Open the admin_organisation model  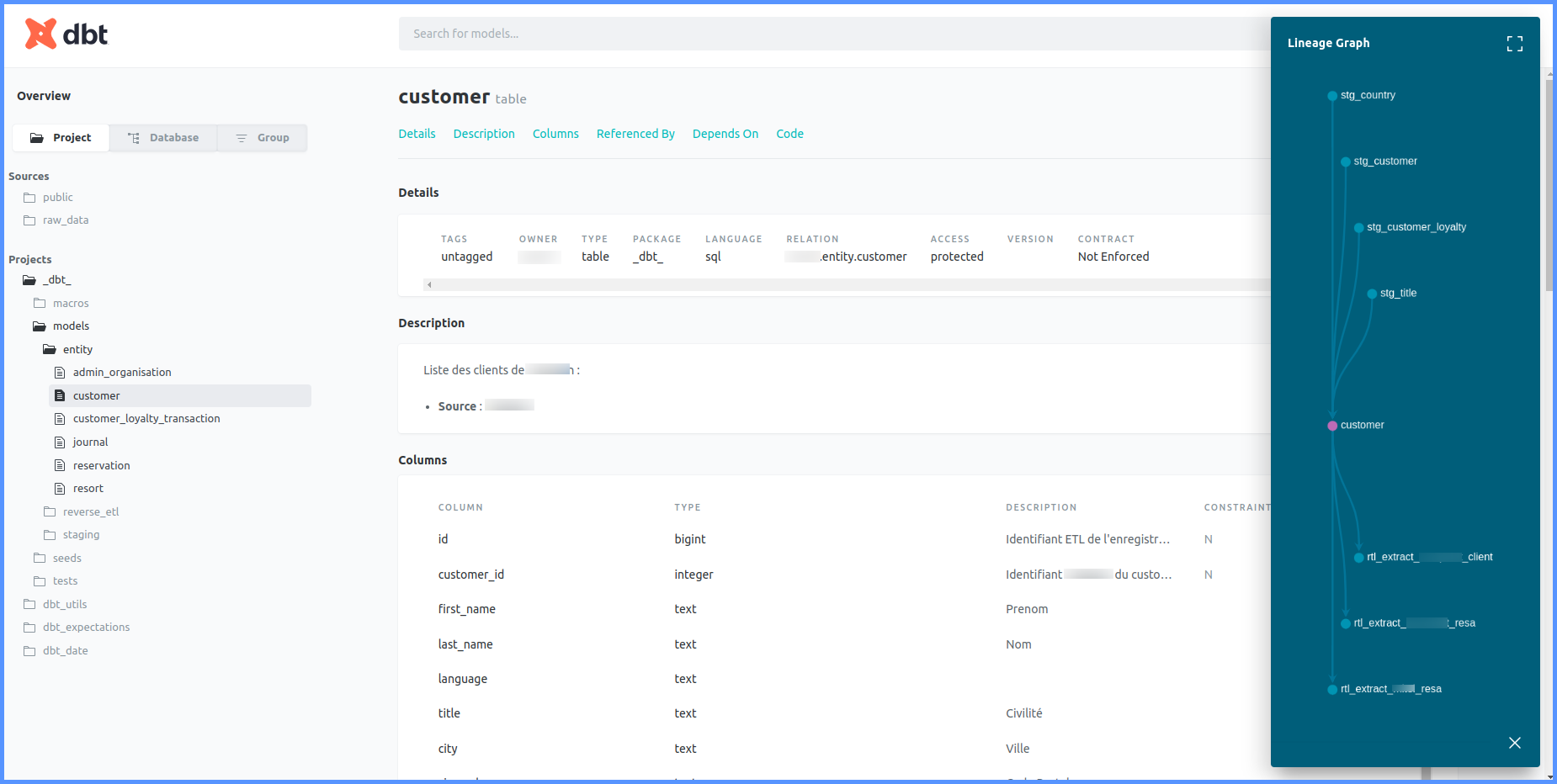click(121, 373)
